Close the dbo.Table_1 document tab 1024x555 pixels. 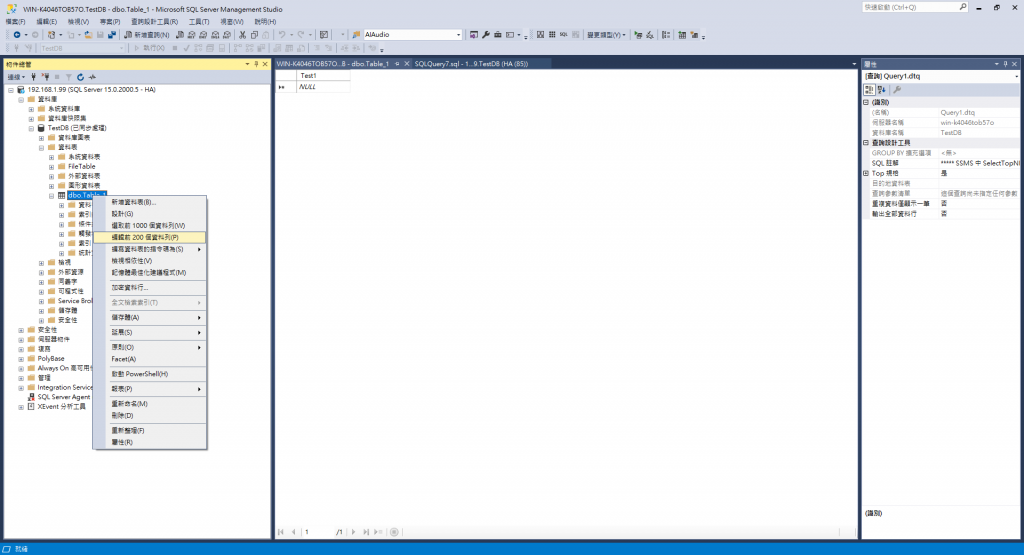(406, 64)
